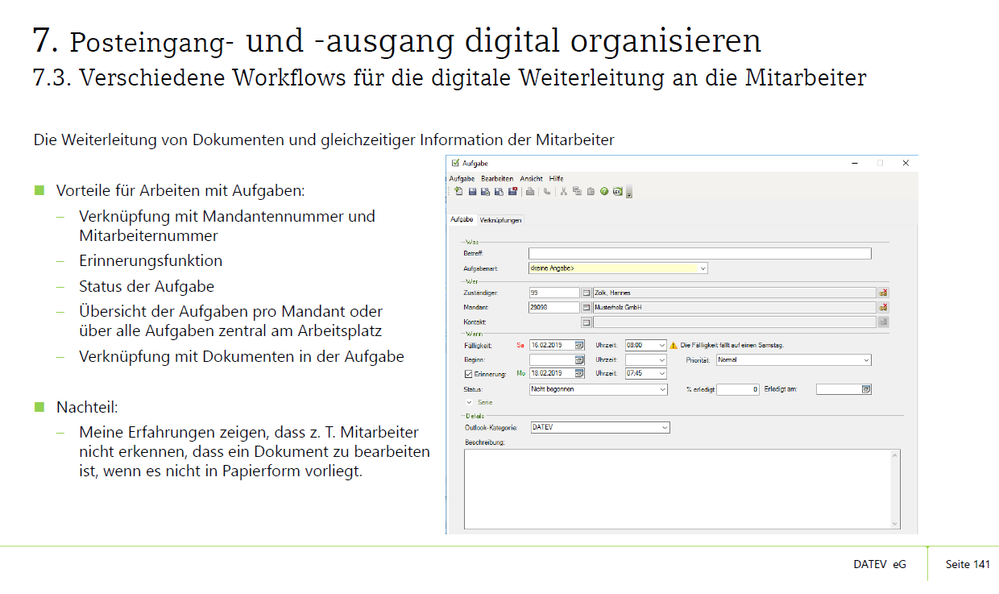Expand the Status dropdown
Screen dimensions: 999x594
tap(662, 389)
